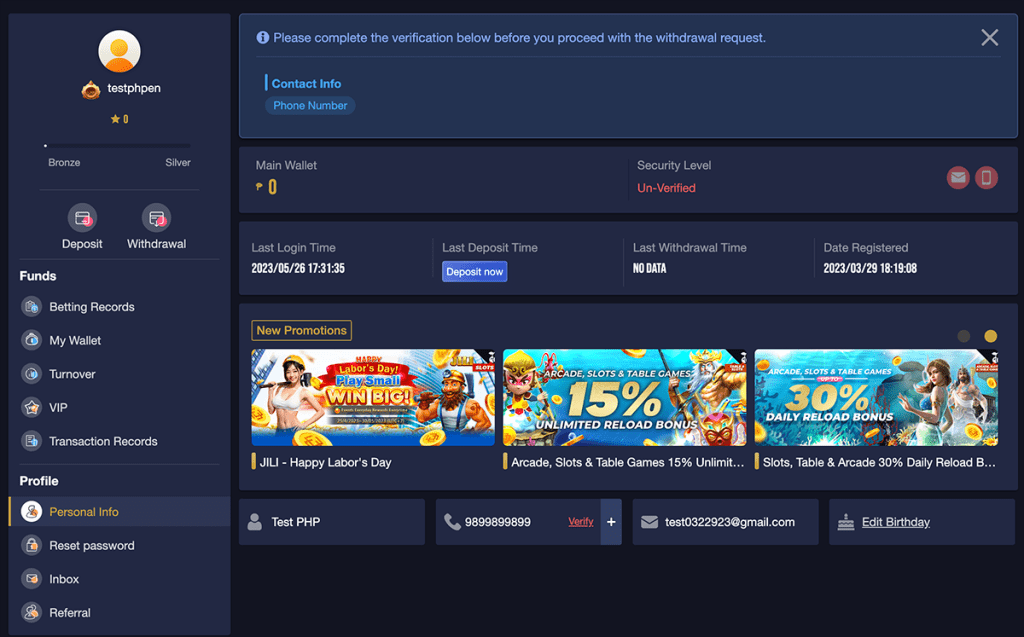
Task: Click the email verification icon
Action: [958, 178]
